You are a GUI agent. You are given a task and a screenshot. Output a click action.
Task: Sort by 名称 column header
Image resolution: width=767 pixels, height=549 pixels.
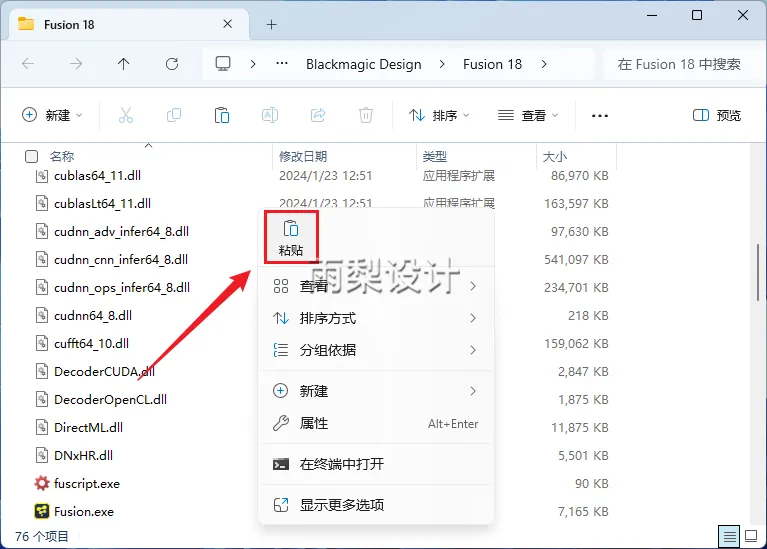pos(62,157)
